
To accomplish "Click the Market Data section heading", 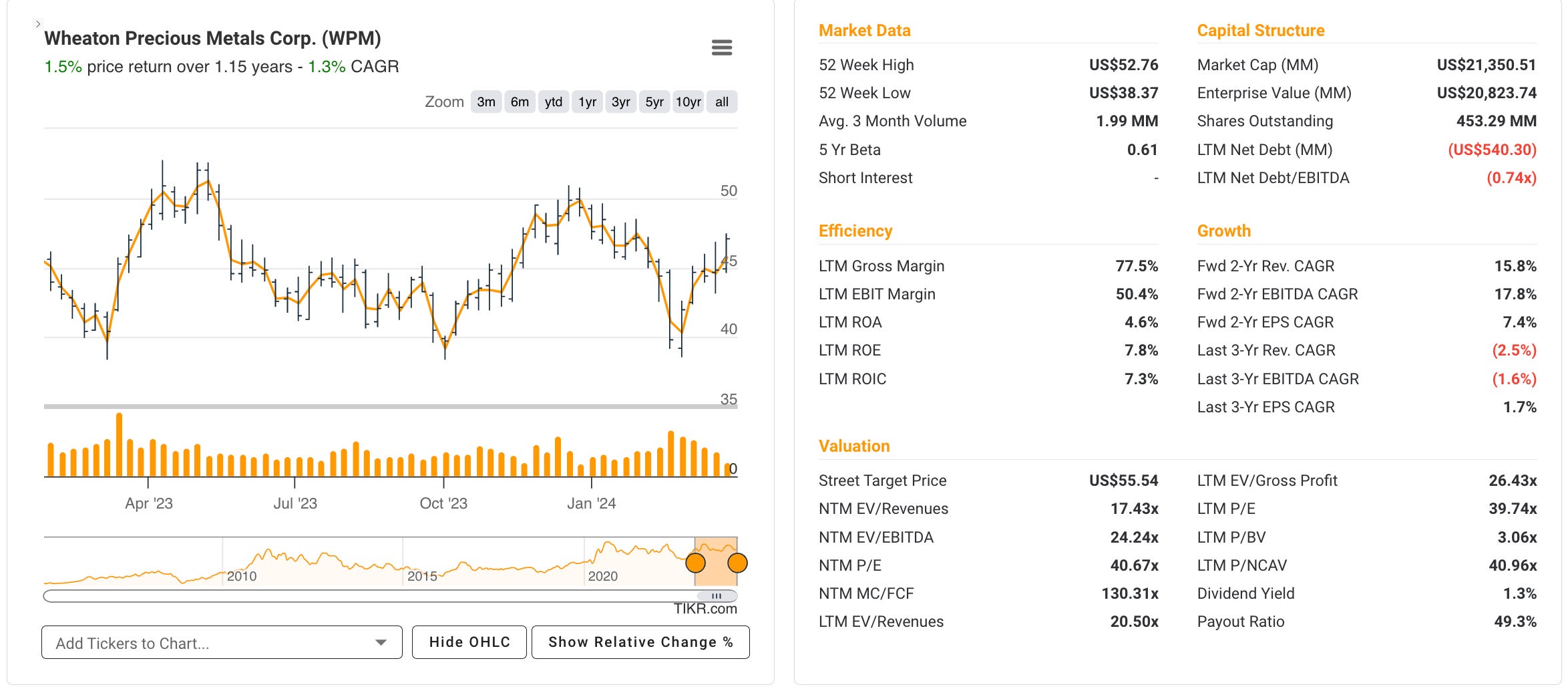I will (x=865, y=31).
